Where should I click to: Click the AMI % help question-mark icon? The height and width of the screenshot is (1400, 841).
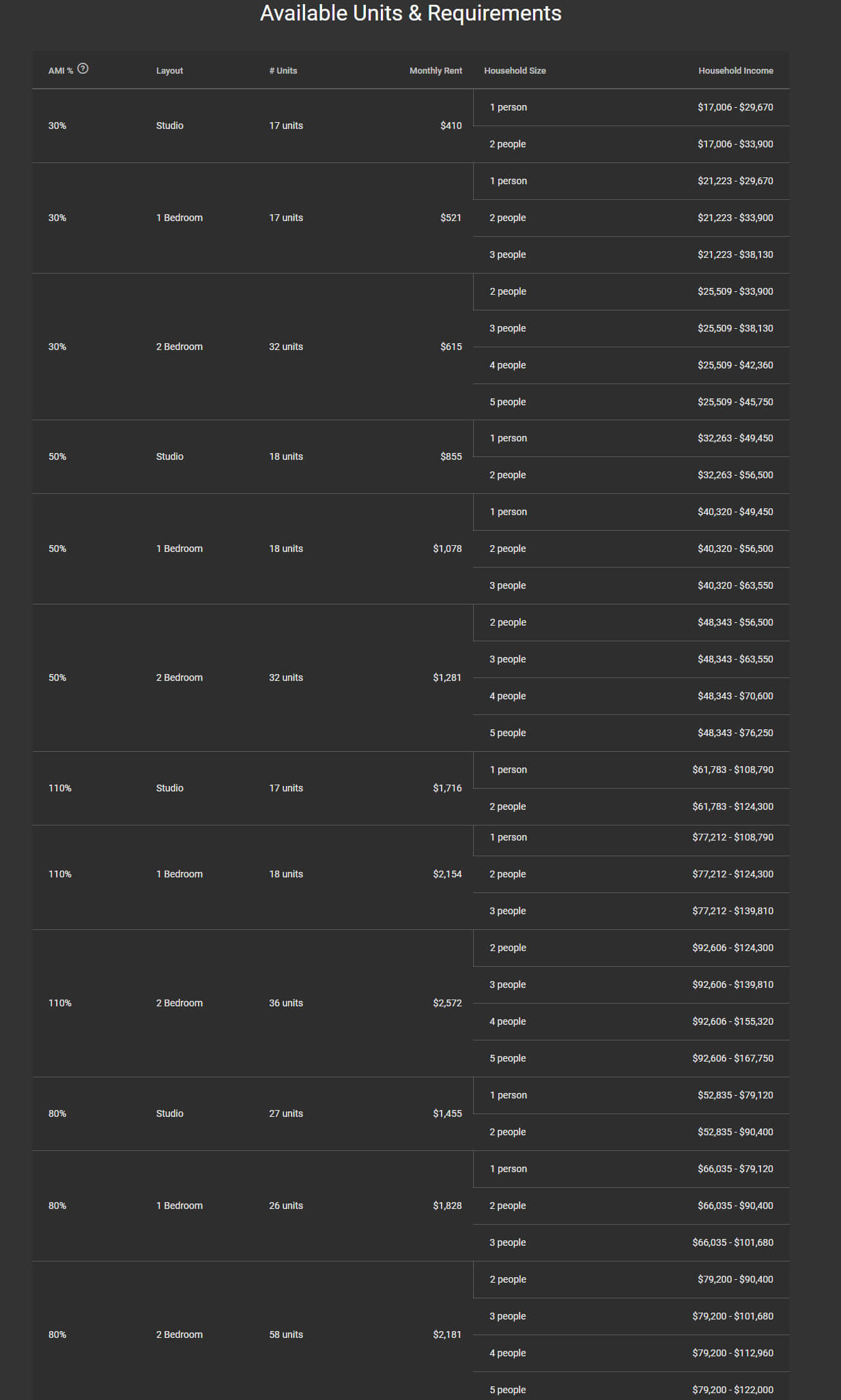pos(83,68)
